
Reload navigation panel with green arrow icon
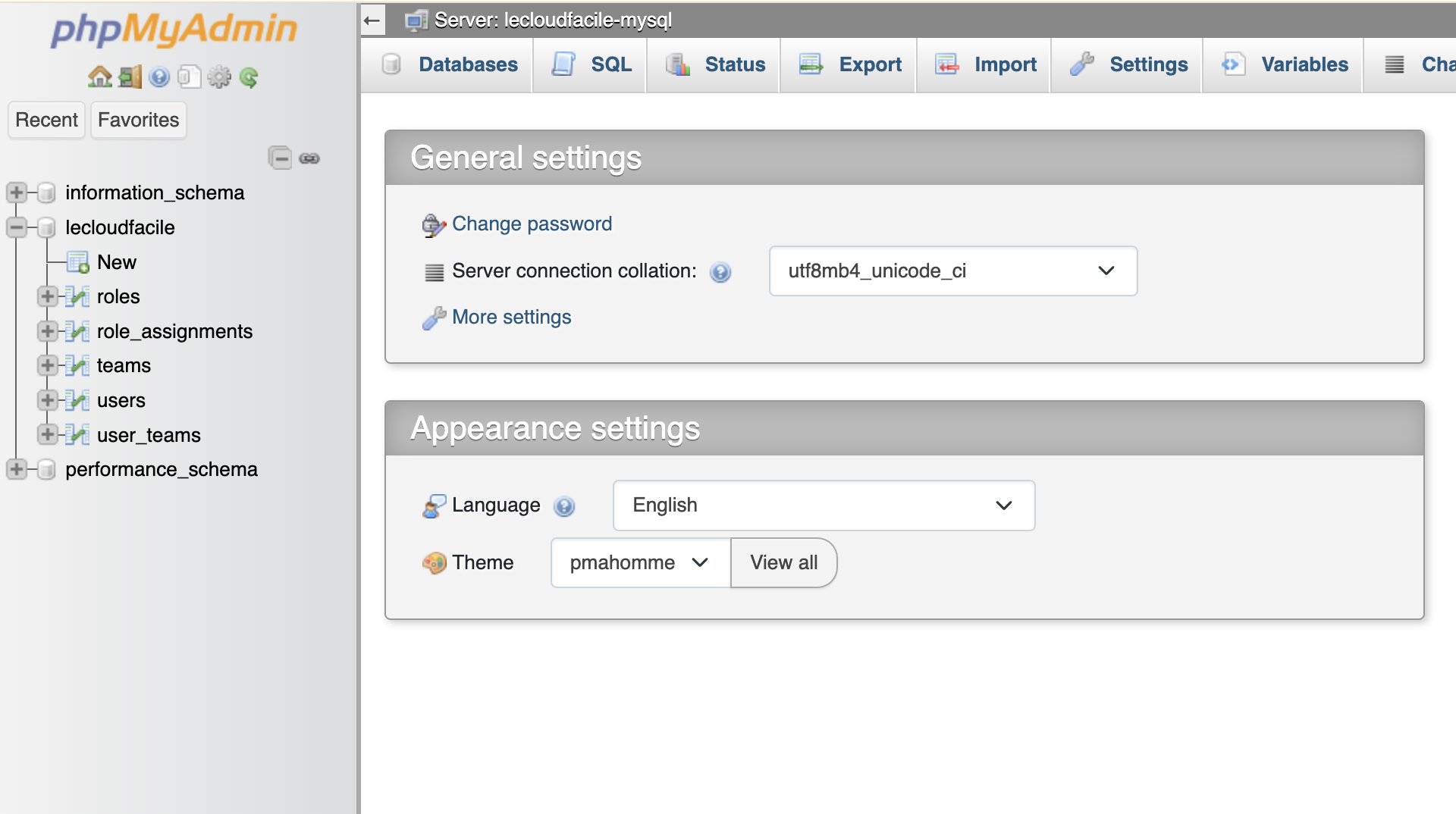[249, 77]
